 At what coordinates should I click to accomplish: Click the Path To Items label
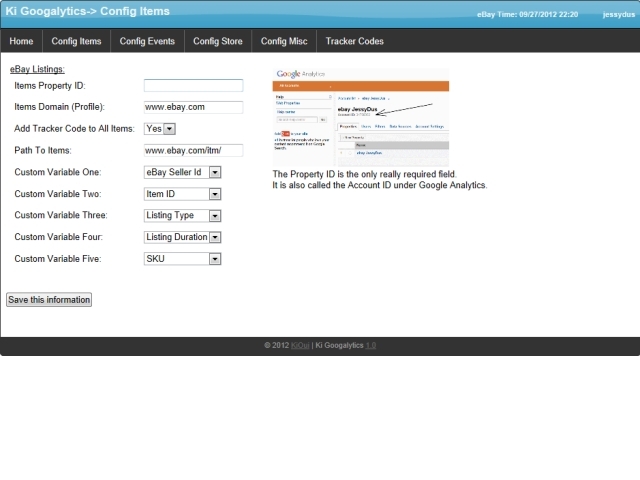coord(43,150)
